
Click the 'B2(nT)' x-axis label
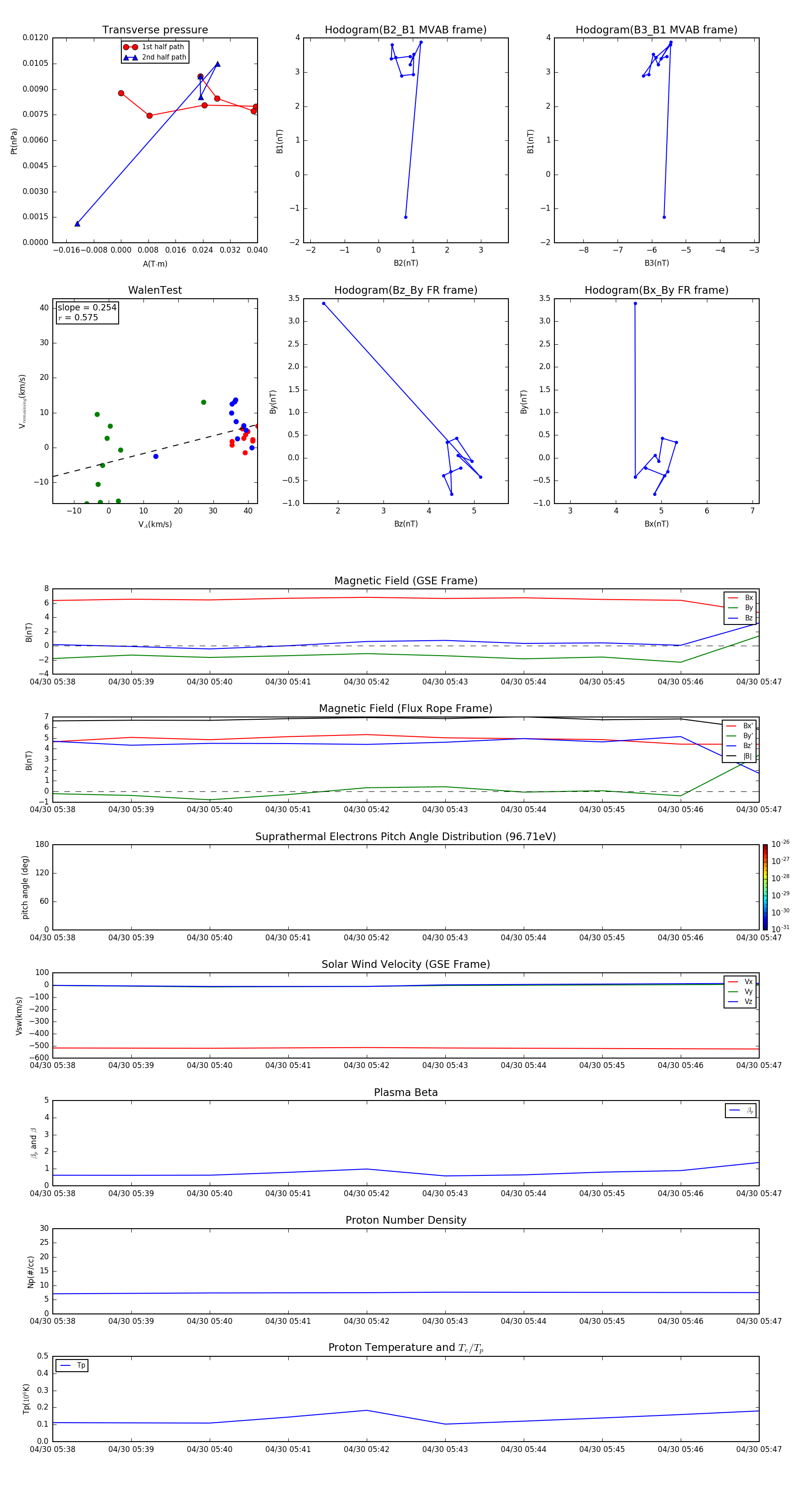[406, 263]
